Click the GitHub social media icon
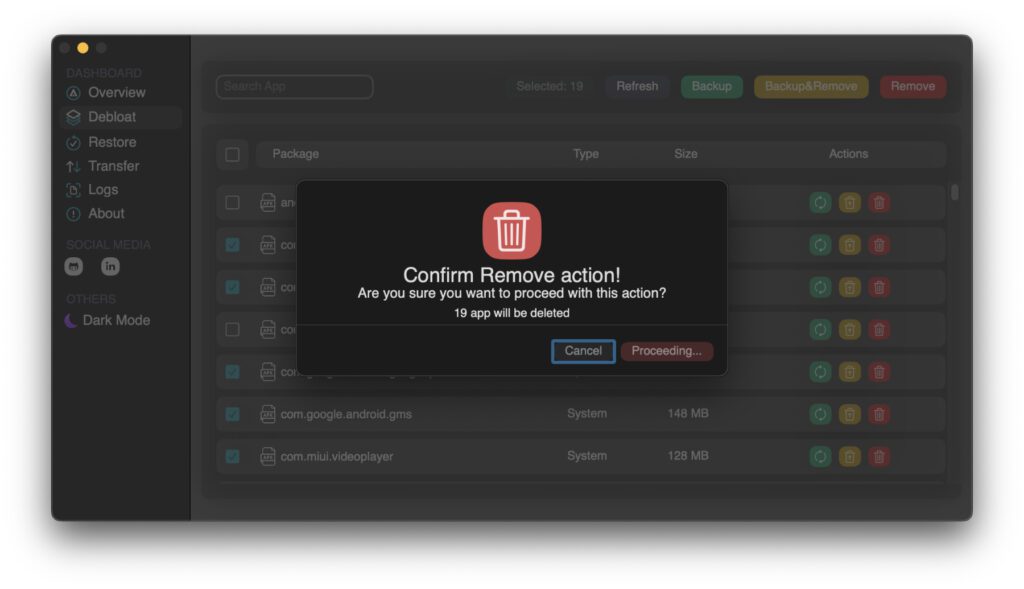The image size is (1024, 589). tap(73, 266)
